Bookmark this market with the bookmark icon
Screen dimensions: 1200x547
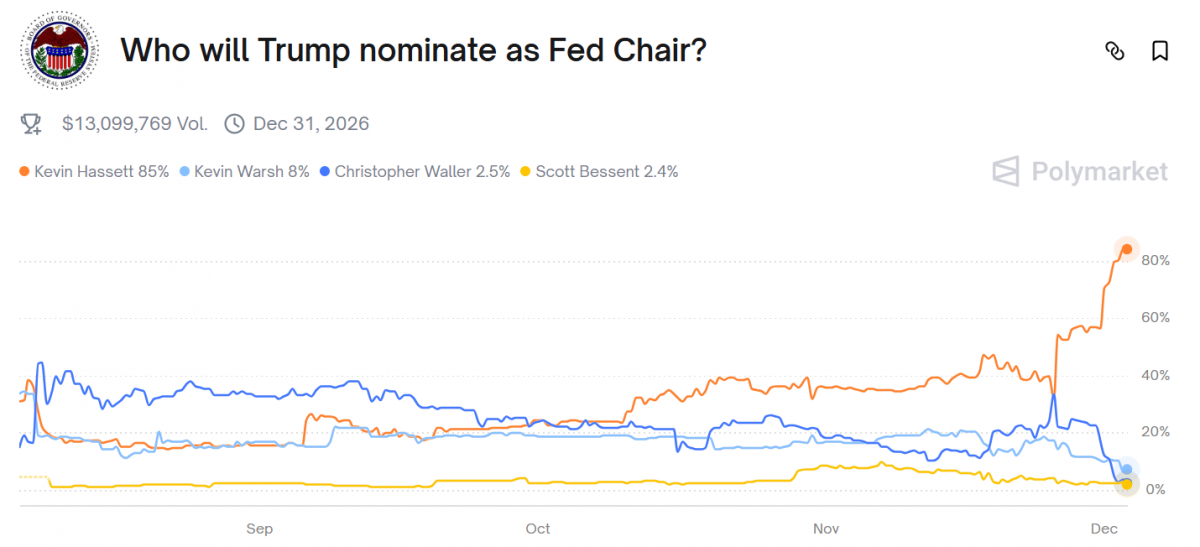click(1160, 51)
